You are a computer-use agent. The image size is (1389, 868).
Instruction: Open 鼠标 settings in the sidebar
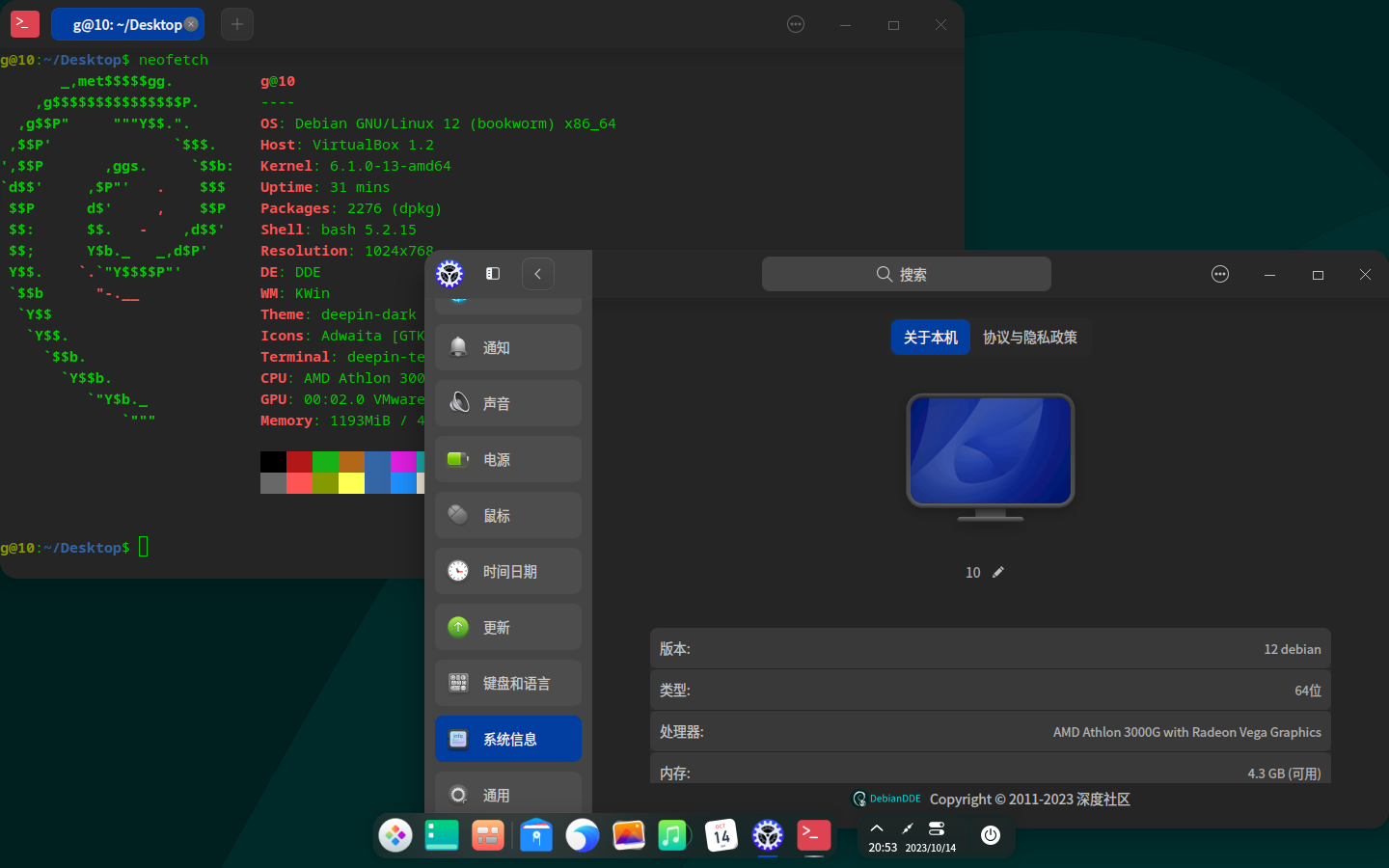pos(508,515)
